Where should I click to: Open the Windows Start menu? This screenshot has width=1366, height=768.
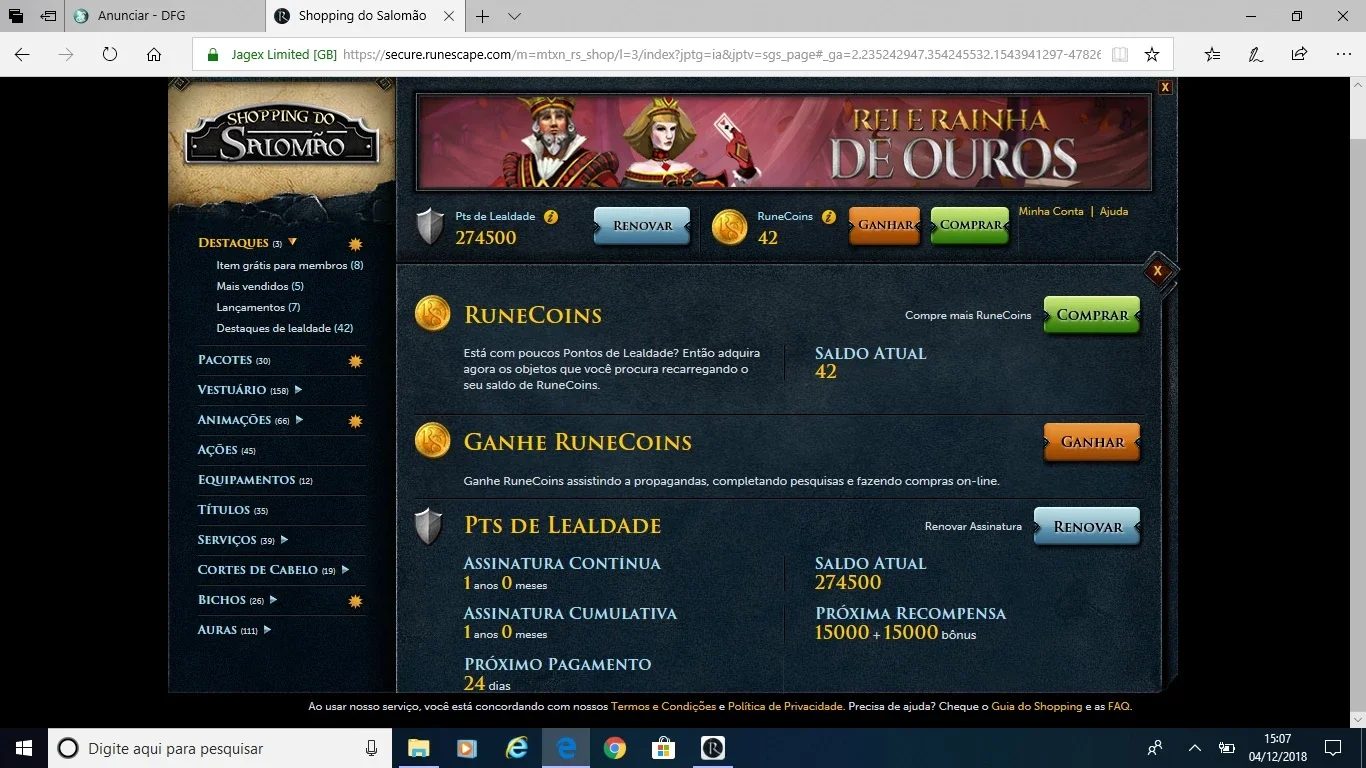click(24, 748)
